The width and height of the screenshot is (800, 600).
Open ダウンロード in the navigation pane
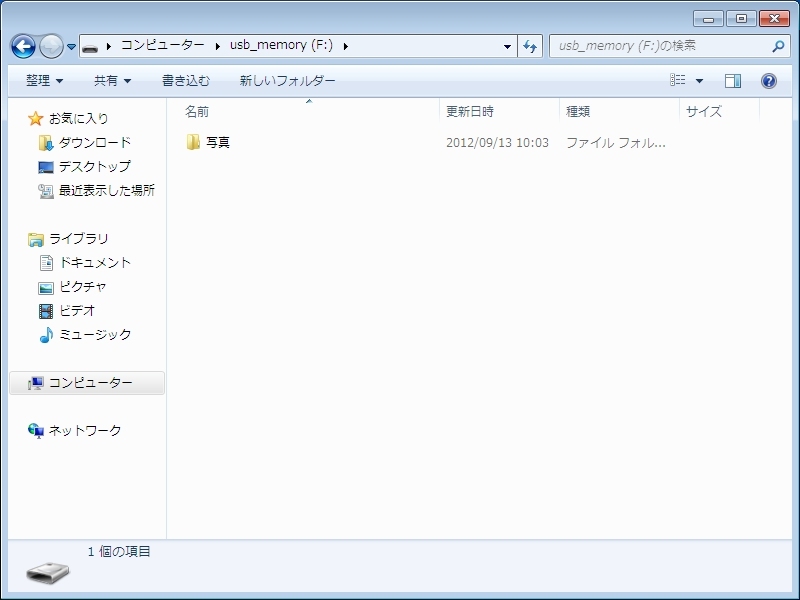pyautogui.click(x=95, y=142)
